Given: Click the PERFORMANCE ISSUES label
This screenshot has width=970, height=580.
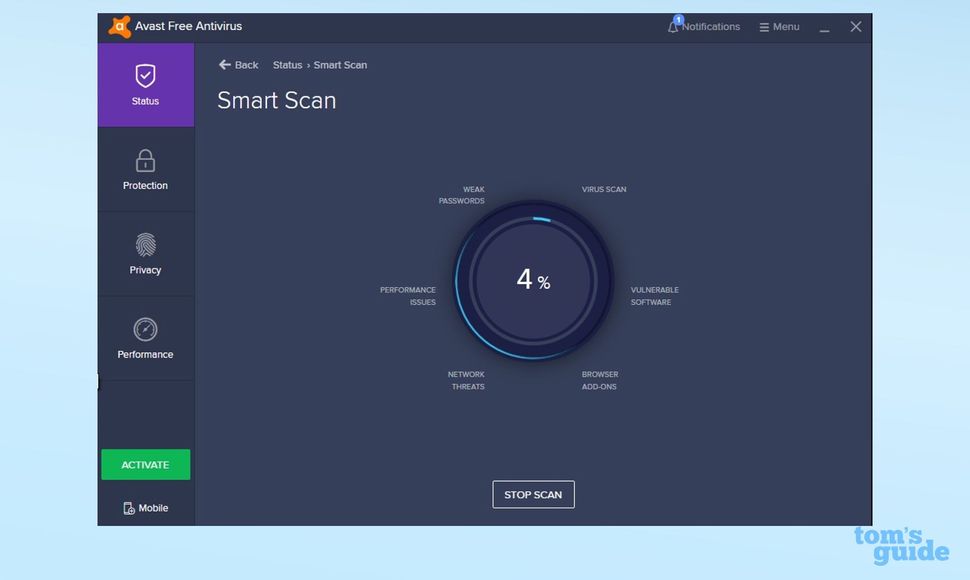Looking at the screenshot, I should pos(408,296).
